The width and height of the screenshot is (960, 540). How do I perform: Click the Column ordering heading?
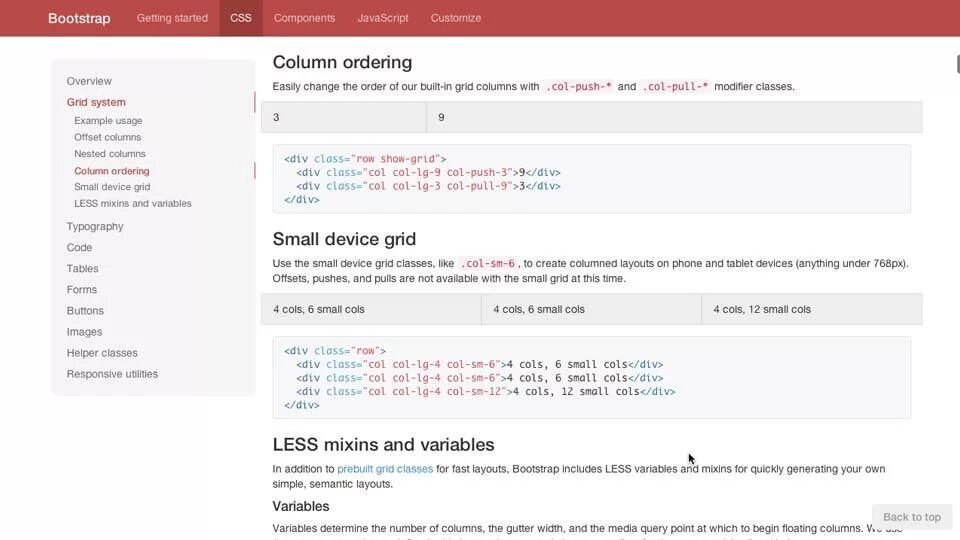tap(342, 62)
